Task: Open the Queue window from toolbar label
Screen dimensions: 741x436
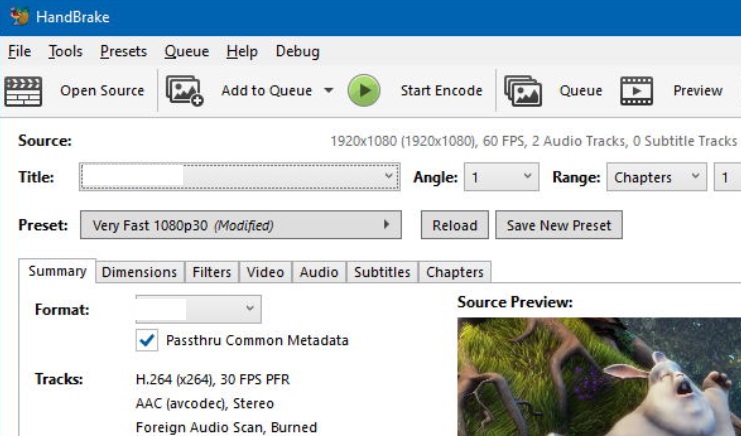Action: 581,91
